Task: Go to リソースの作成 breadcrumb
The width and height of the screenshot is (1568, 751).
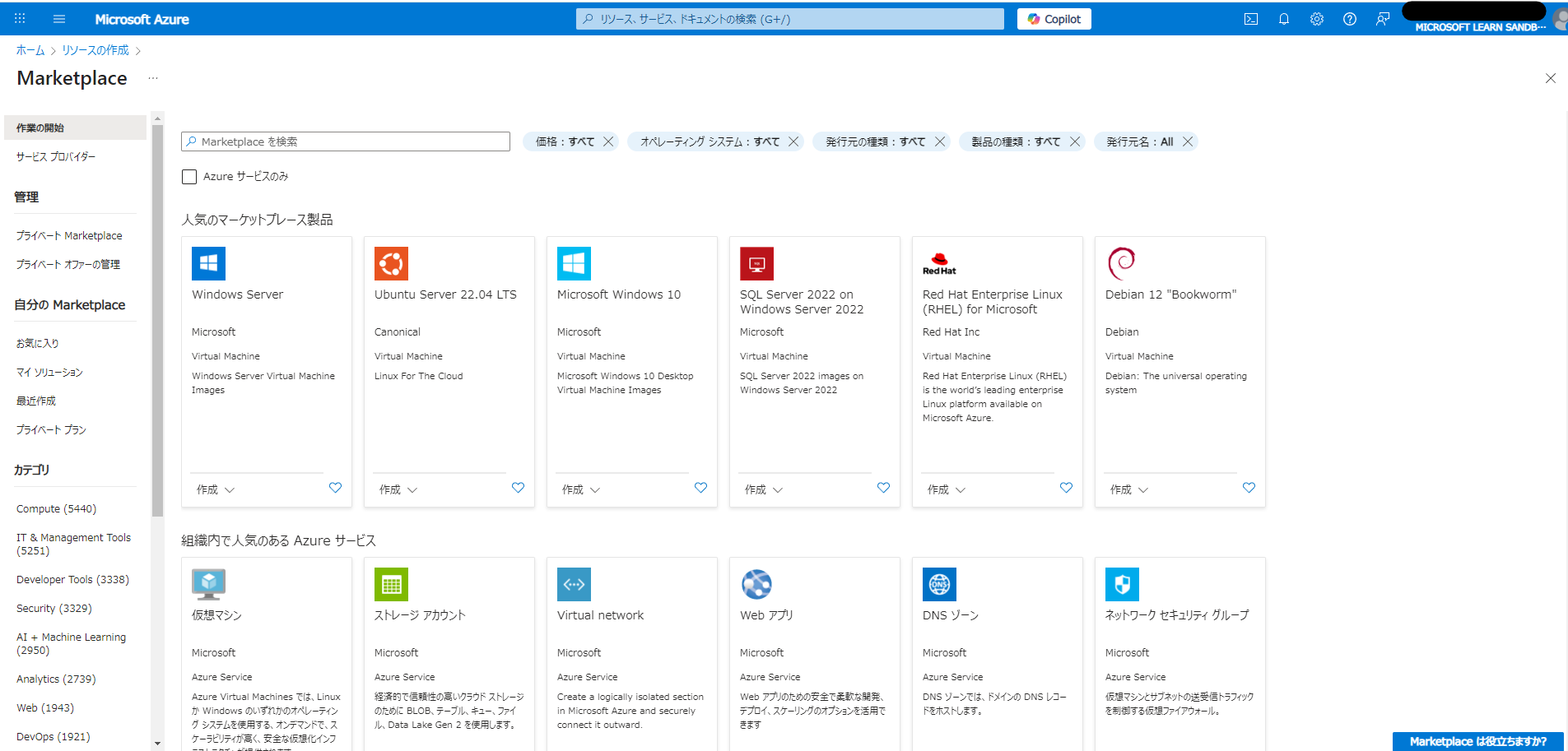Action: coord(95,50)
